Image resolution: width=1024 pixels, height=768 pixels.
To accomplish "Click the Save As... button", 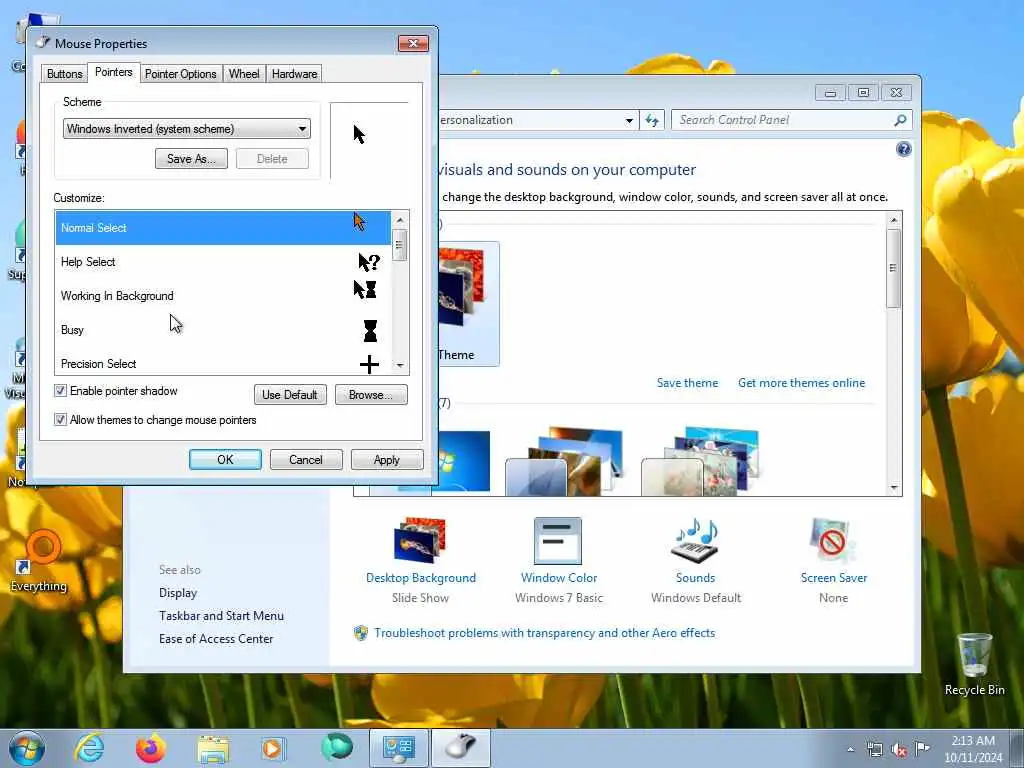I will pos(191,159).
